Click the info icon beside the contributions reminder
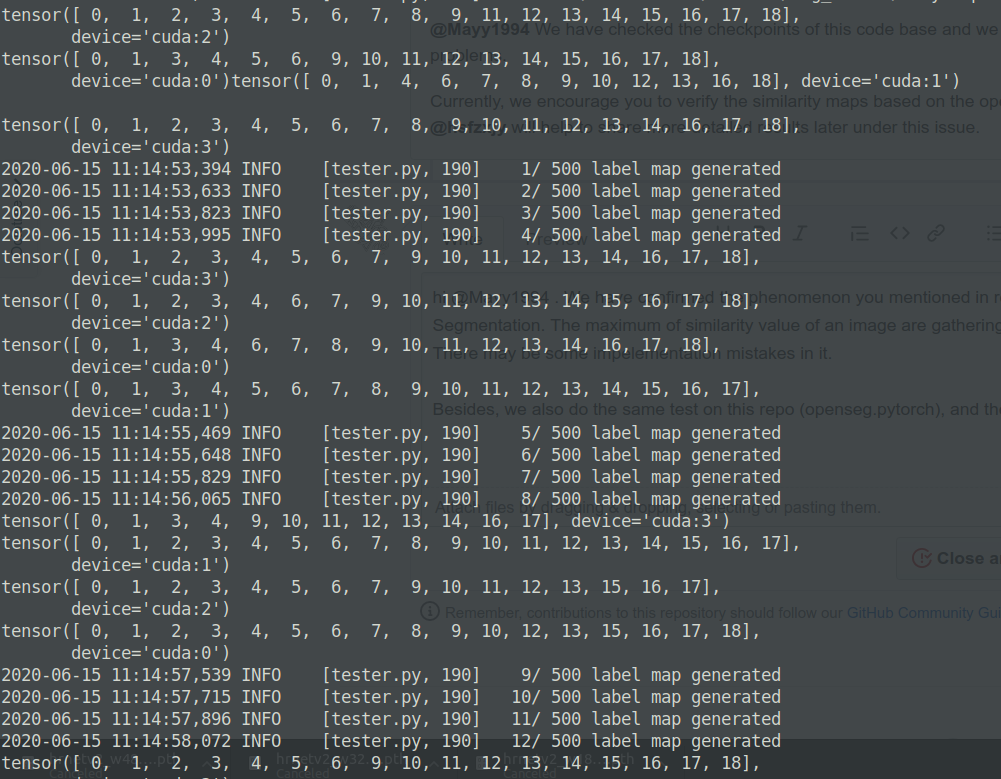Screen dimensions: 1001x779 pyautogui.click(x=428, y=612)
